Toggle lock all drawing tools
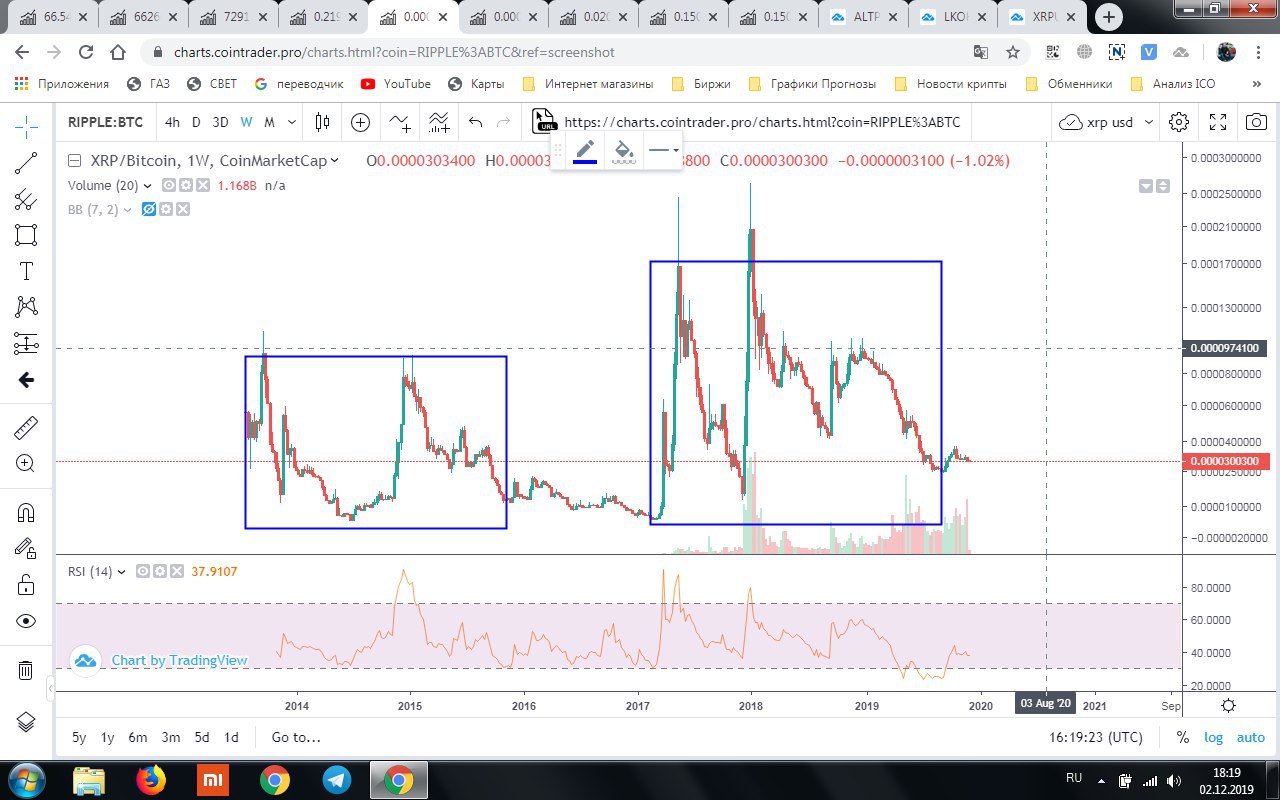 [26, 584]
